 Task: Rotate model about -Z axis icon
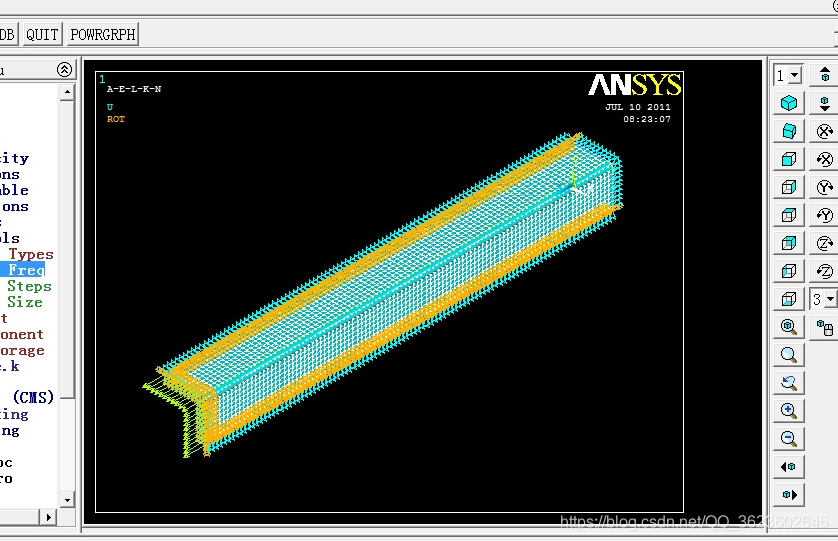[825, 271]
